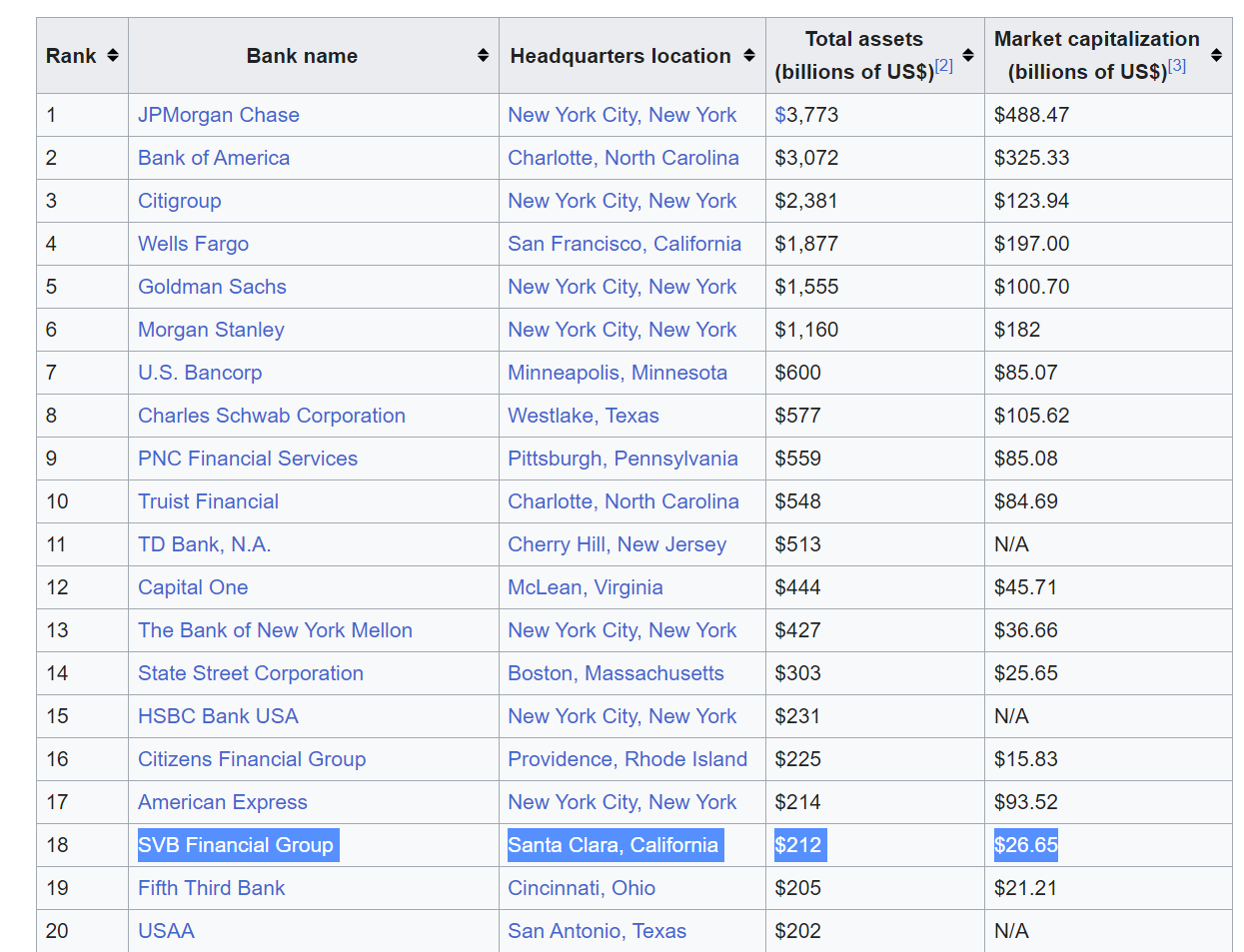Screen dimensions: 1244x952
Task: Click the highlighted $212 total assets cell
Action: 797,845
